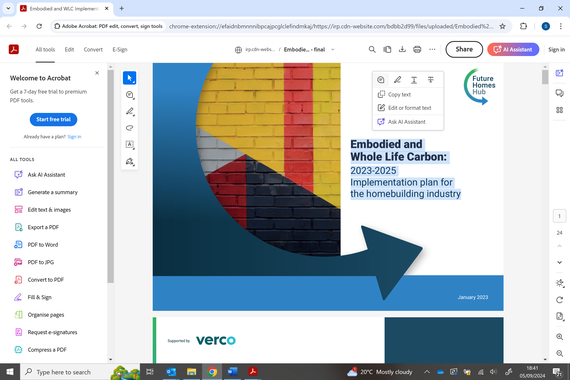Open the Edit menu tab
The width and height of the screenshot is (570, 380).
pyautogui.click(x=69, y=49)
